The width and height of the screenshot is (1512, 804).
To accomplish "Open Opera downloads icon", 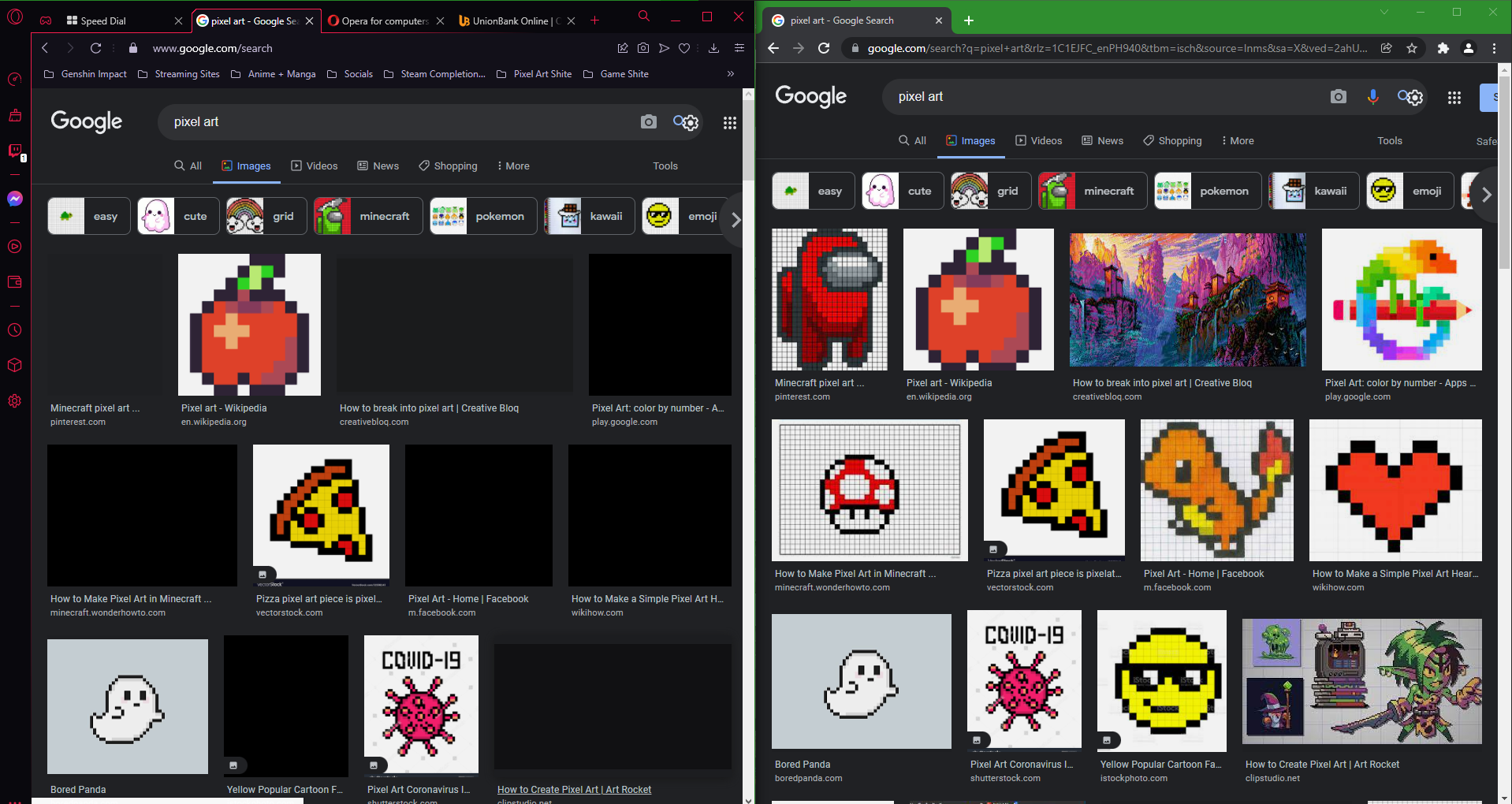I will [x=713, y=48].
